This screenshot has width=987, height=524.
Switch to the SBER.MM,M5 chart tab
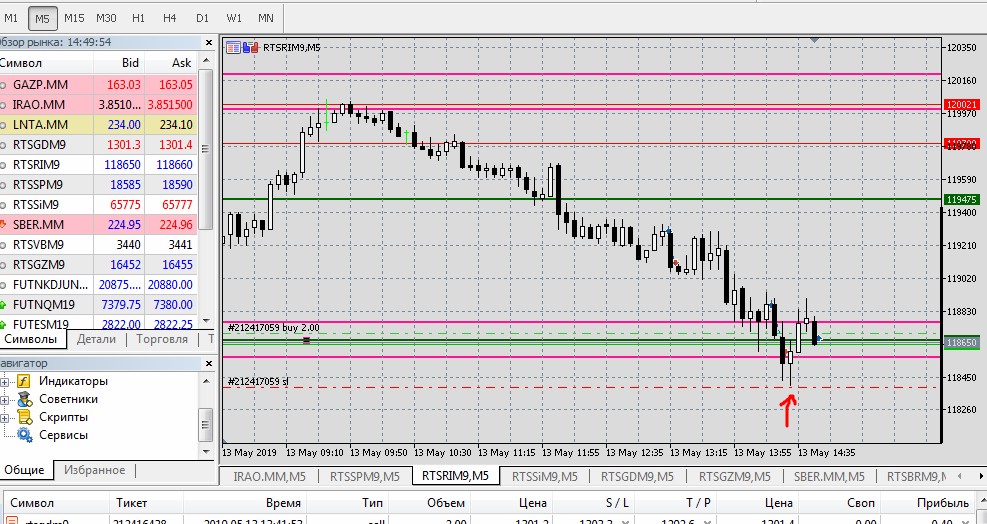point(829,476)
